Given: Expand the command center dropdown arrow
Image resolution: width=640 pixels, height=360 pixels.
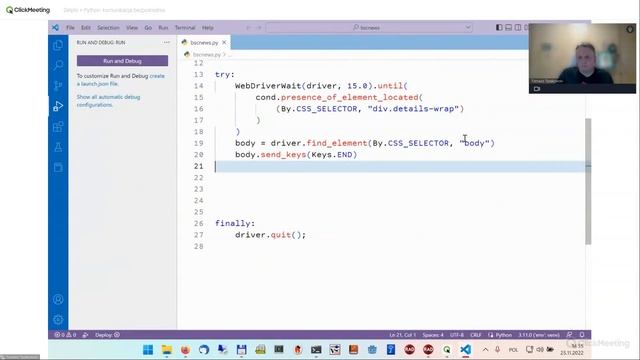Looking at the screenshot, I should coord(468,28).
